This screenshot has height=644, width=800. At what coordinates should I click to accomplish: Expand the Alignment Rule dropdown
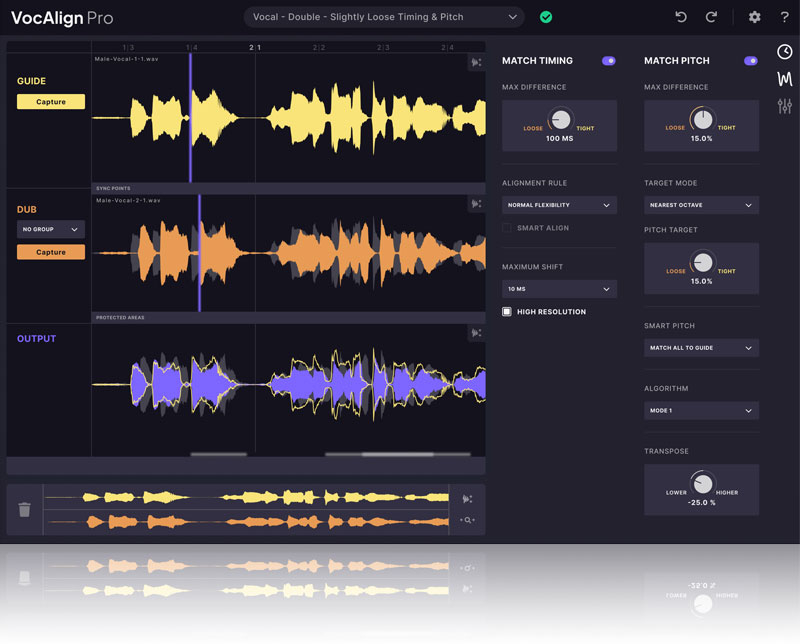point(559,205)
